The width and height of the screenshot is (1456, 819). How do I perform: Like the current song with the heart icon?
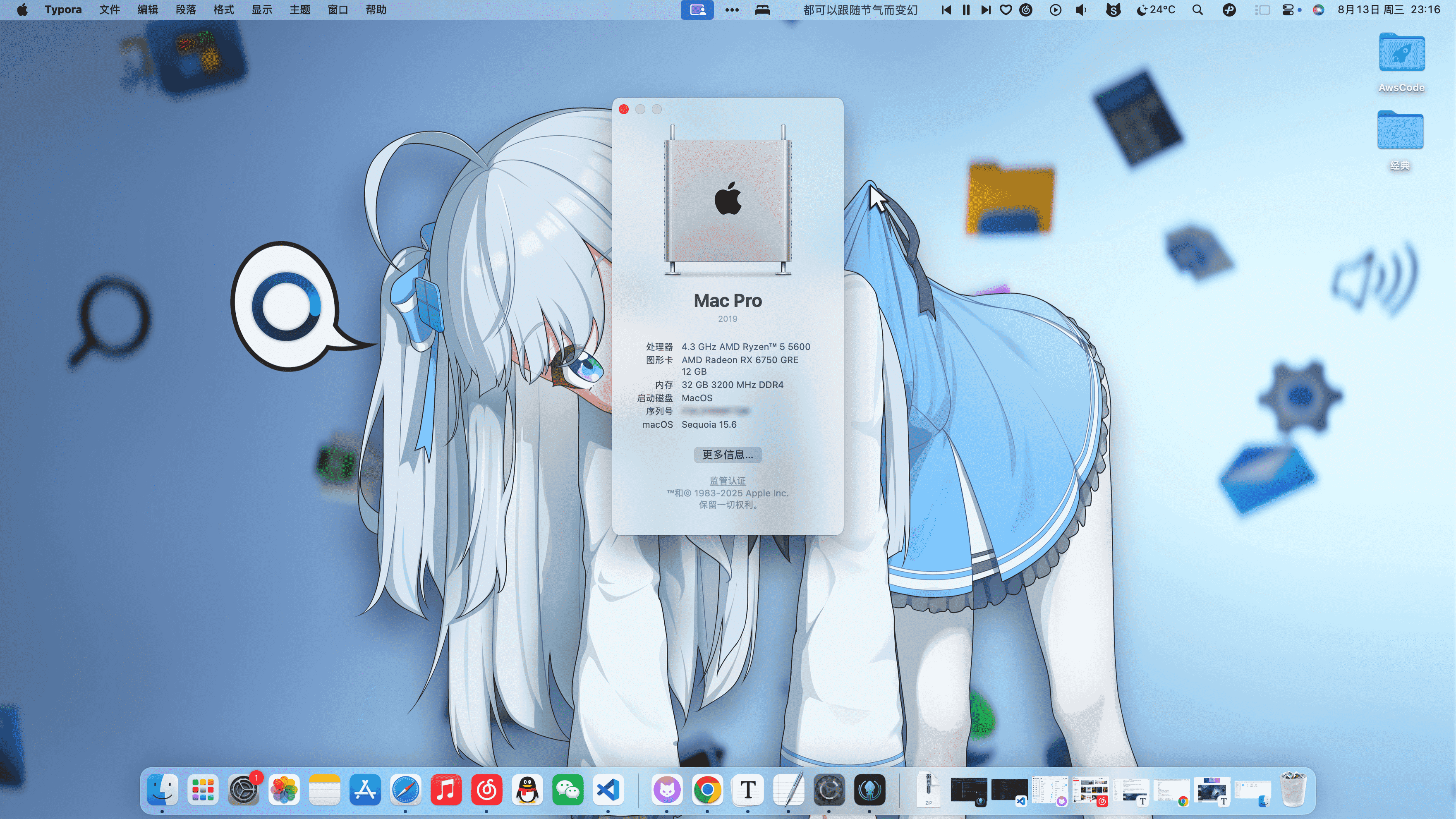click(x=1006, y=10)
